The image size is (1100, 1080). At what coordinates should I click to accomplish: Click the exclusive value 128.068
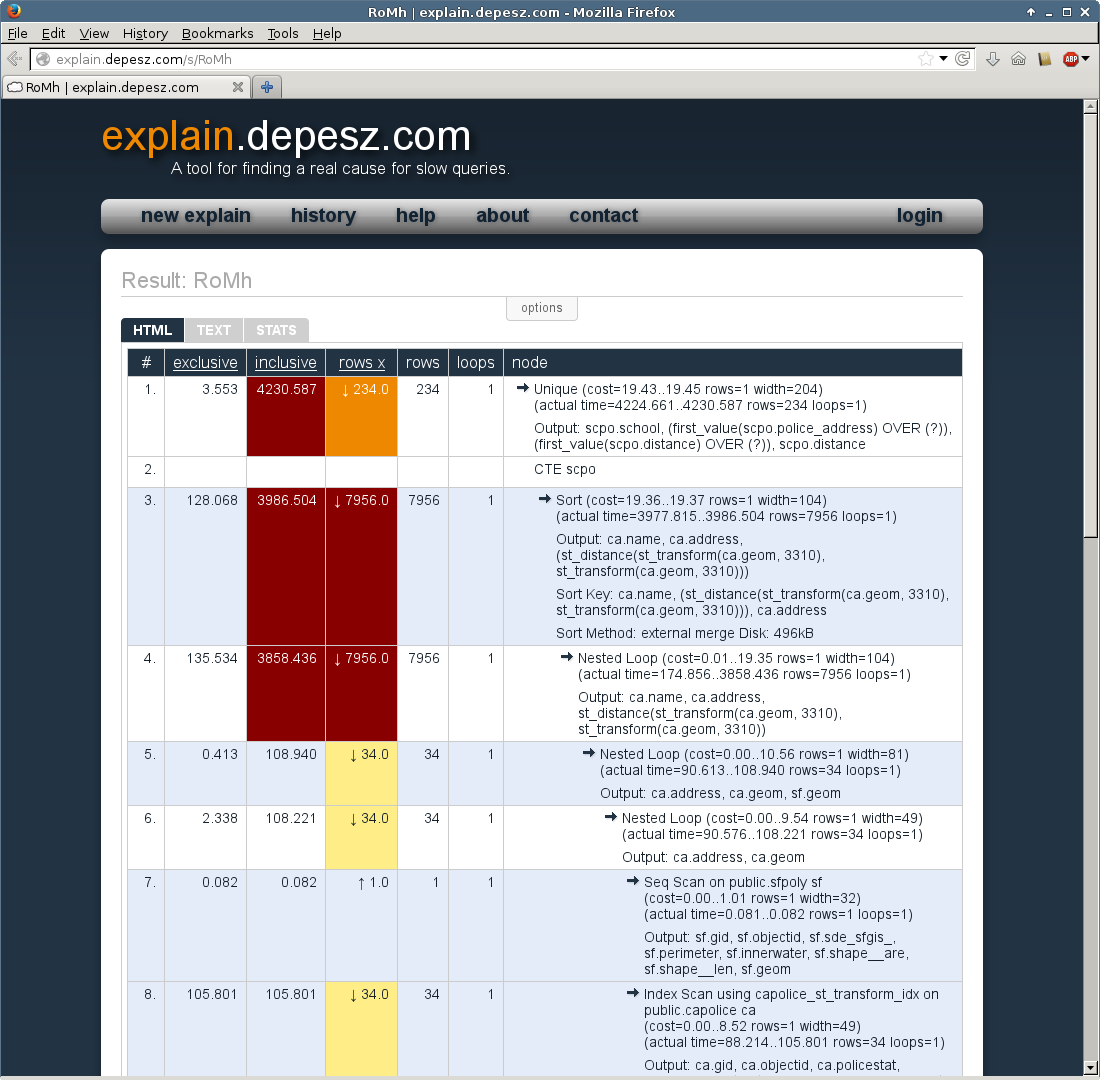click(212, 500)
